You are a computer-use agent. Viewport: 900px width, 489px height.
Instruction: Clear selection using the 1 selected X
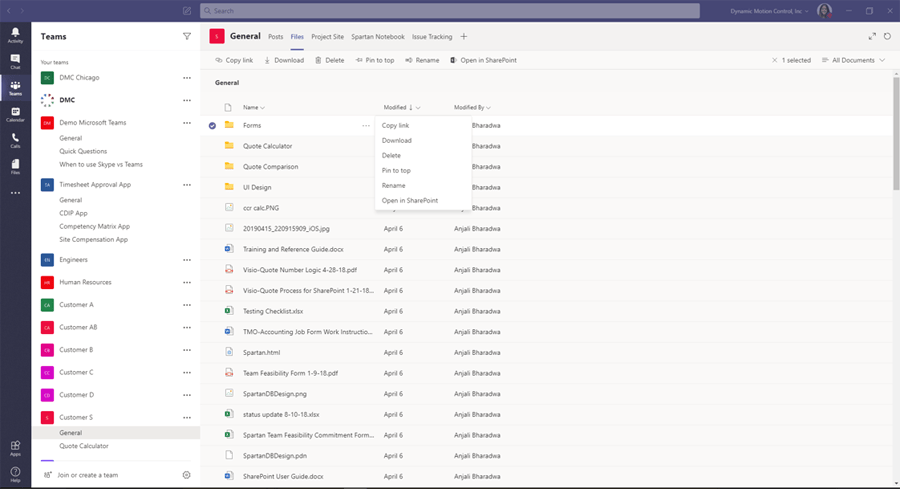coord(774,60)
